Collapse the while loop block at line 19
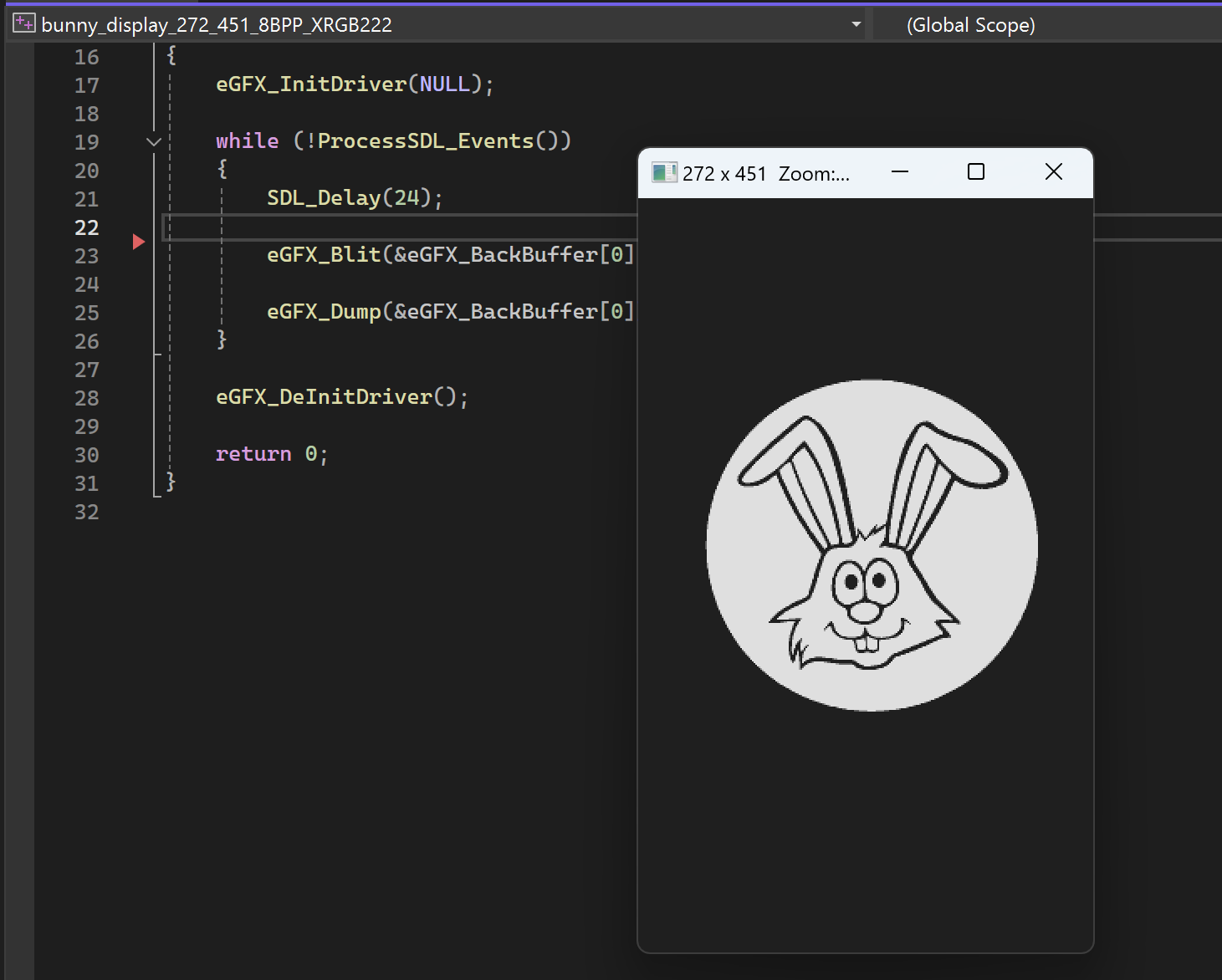Image resolution: width=1222 pixels, height=980 pixels. [154, 141]
